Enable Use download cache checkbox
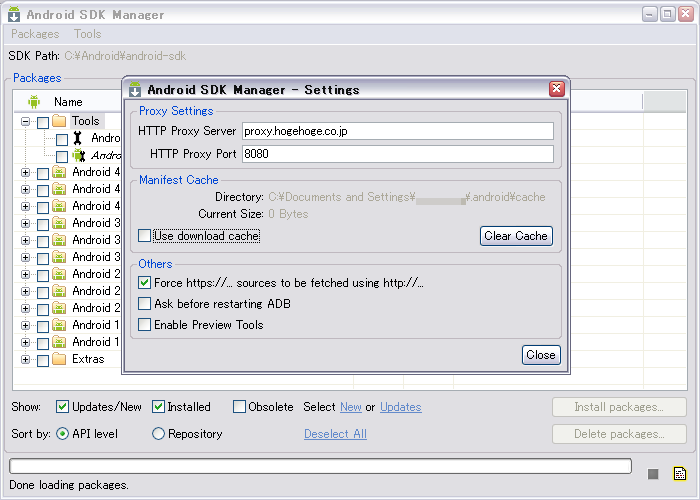Viewport: 700px width, 500px height. pyautogui.click(x=144, y=235)
